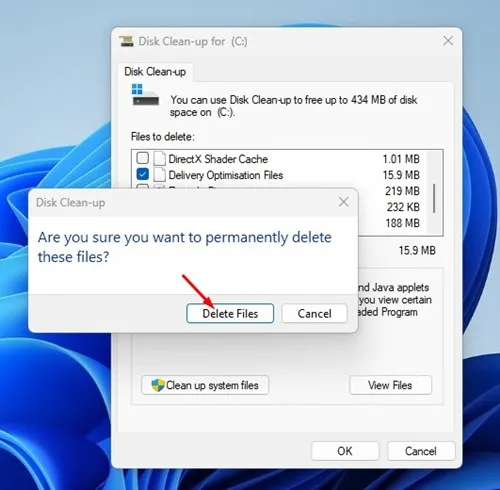Screen dimensions: 500x490
Task: Click Clean up system files button
Action: [x=205, y=385]
